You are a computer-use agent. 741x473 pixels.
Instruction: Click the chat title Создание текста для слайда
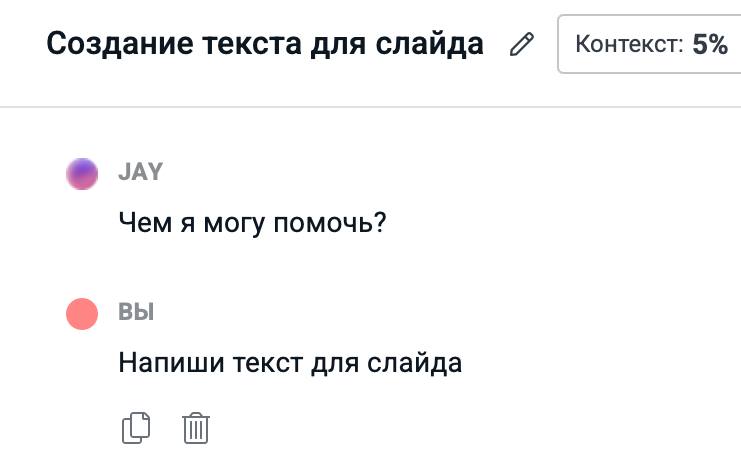(265, 45)
